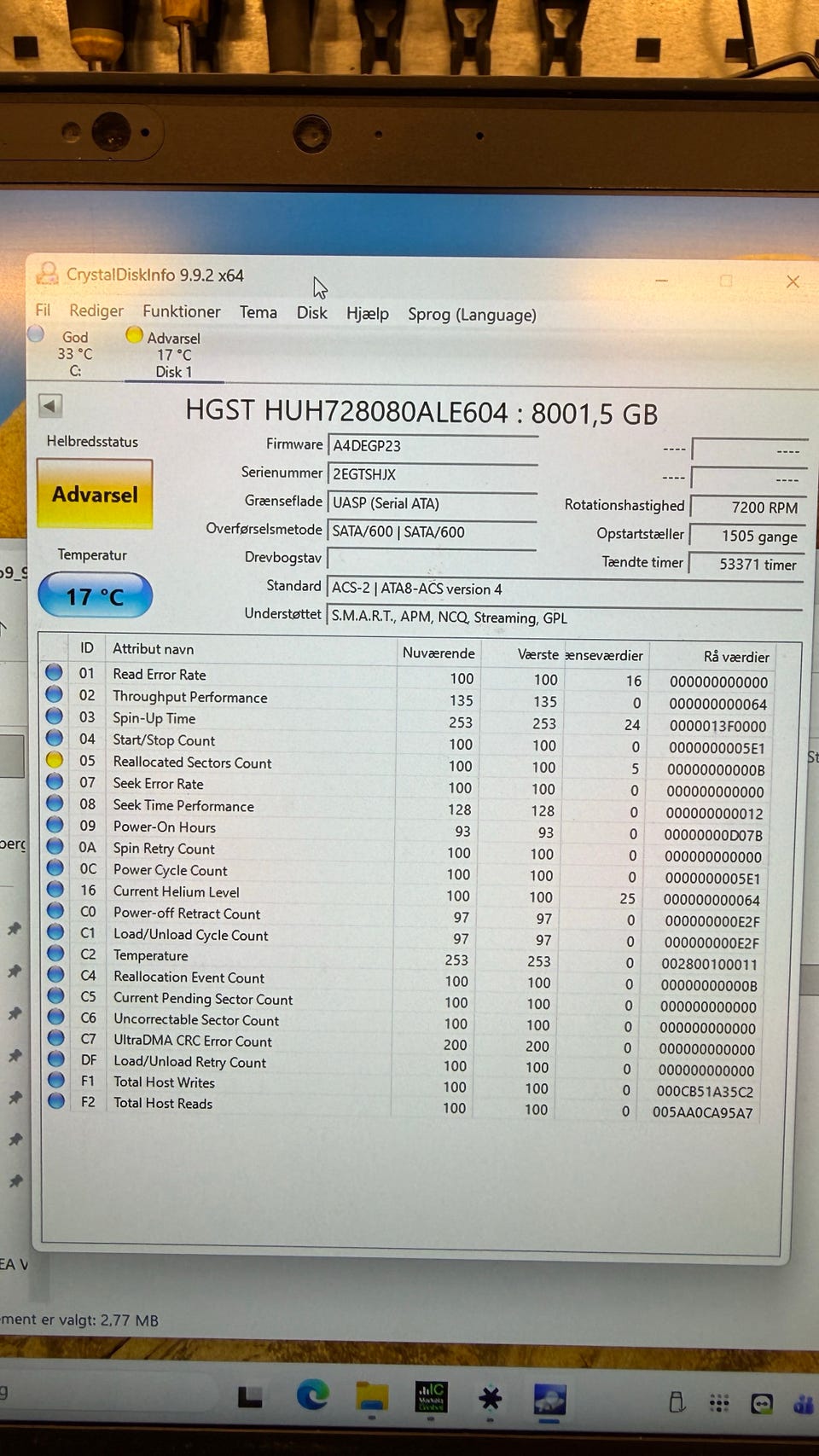The width and height of the screenshot is (819, 1456).
Task: Open the Disk menu
Action: 311,313
